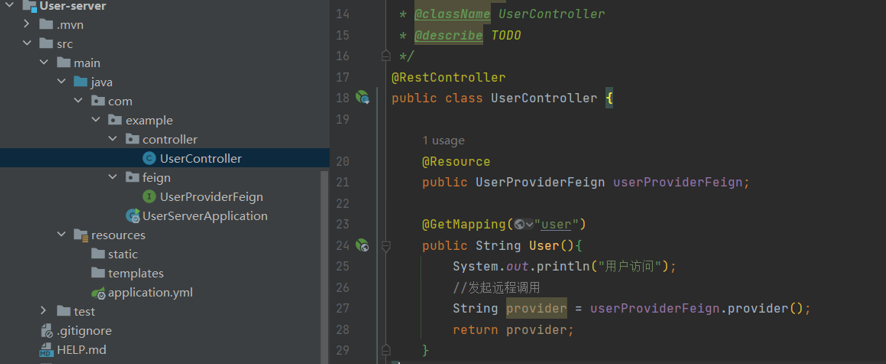Screen dimensions: 886x364
Task: Click the UserProviderFeign interface icon
Action: (149, 197)
